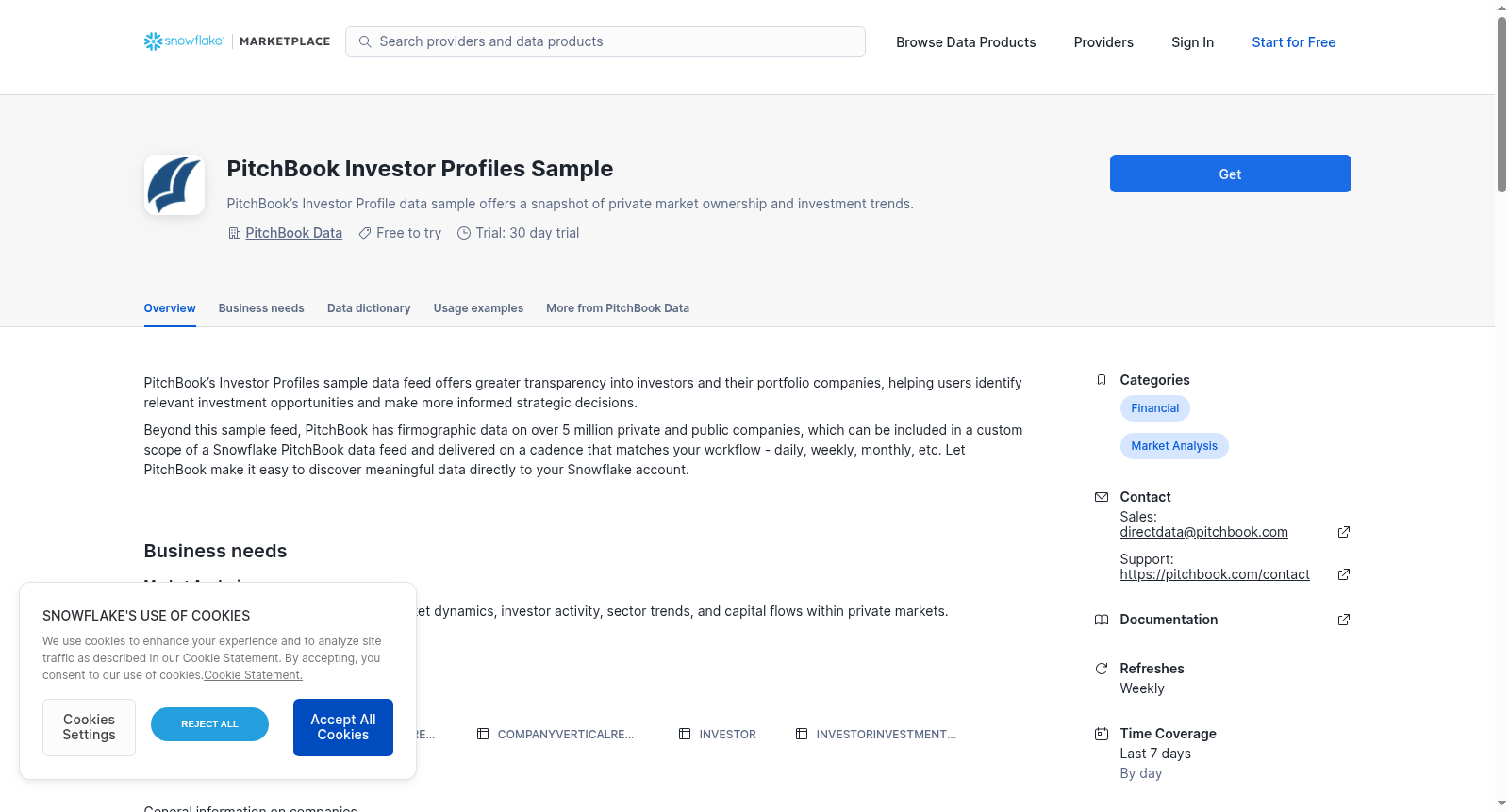Click the REJECT ALL cookies button
This screenshot has height=812, width=1509.
tap(209, 724)
